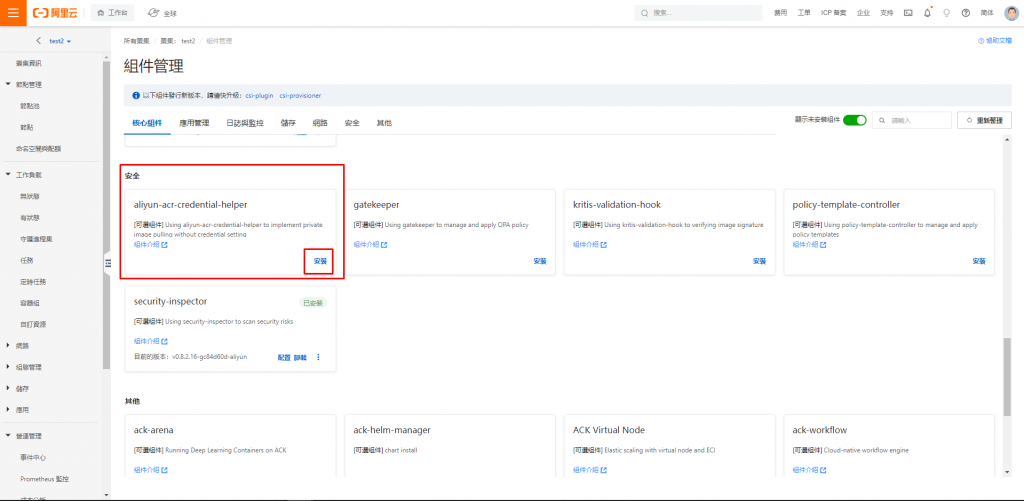Screen dimensions: 1024x501
Task: Collapse the sidebar using its handle
Action: 107,263
